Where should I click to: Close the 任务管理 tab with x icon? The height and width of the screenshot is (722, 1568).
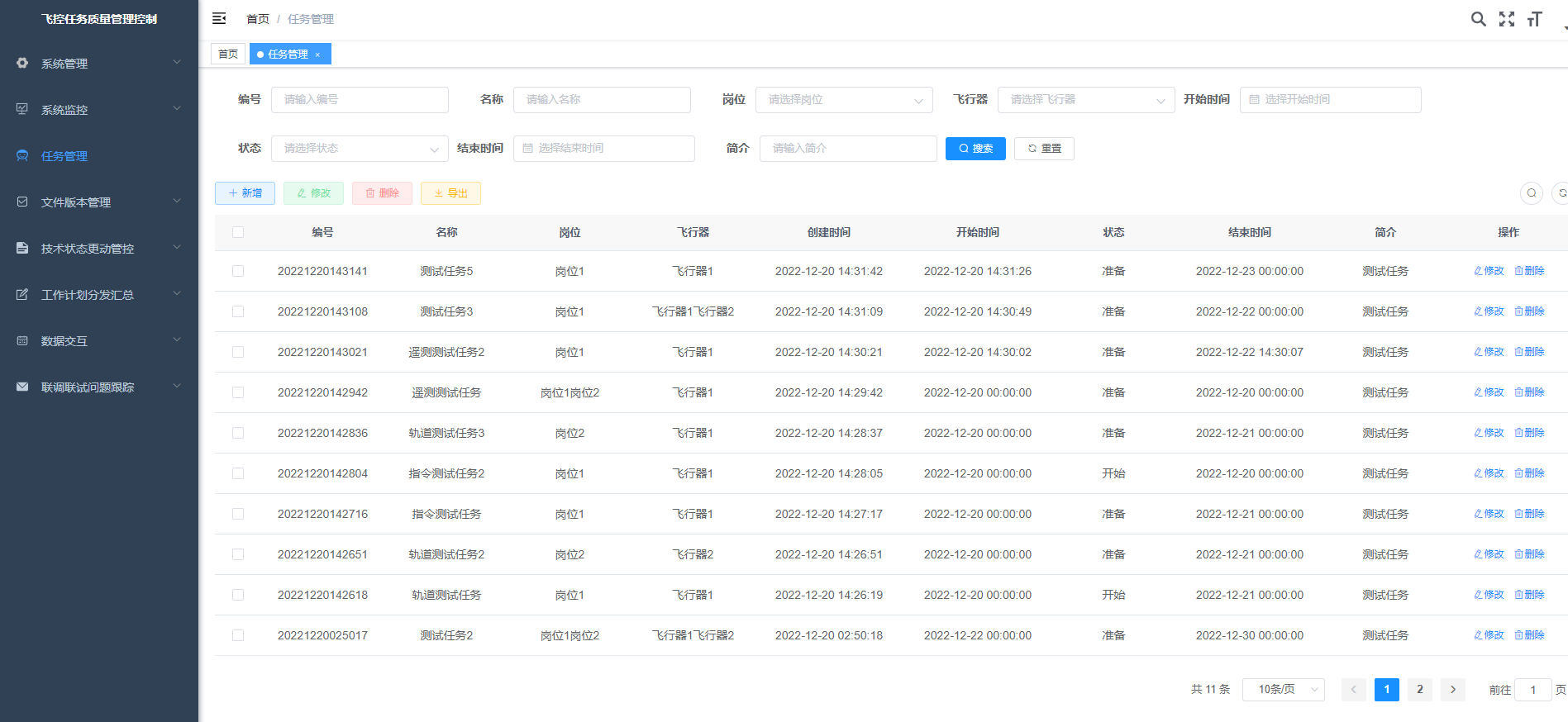(317, 55)
